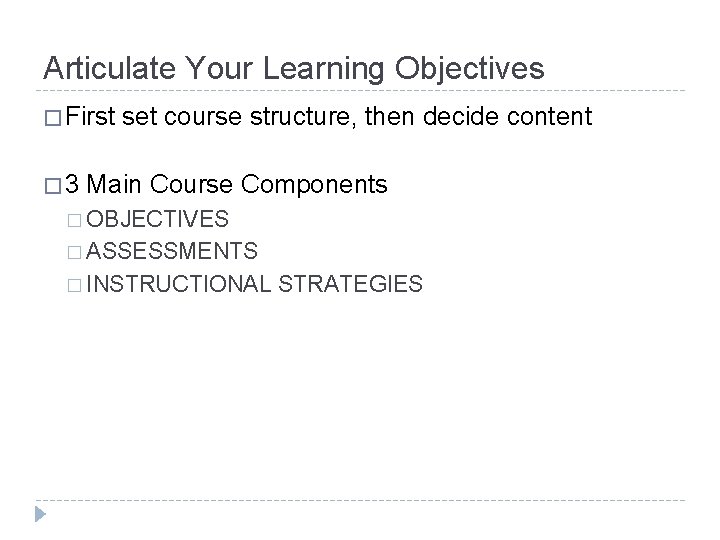The image size is (720, 540).
Task: Click the word "Components" in the second bullet
Action: coord(314,185)
